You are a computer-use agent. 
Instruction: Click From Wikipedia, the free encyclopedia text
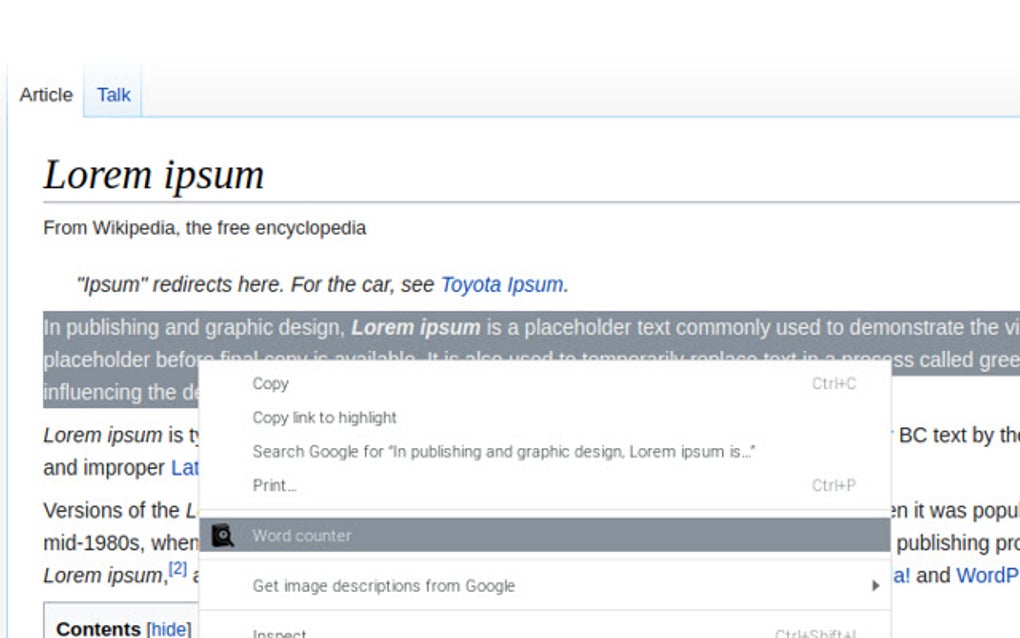coord(204,227)
